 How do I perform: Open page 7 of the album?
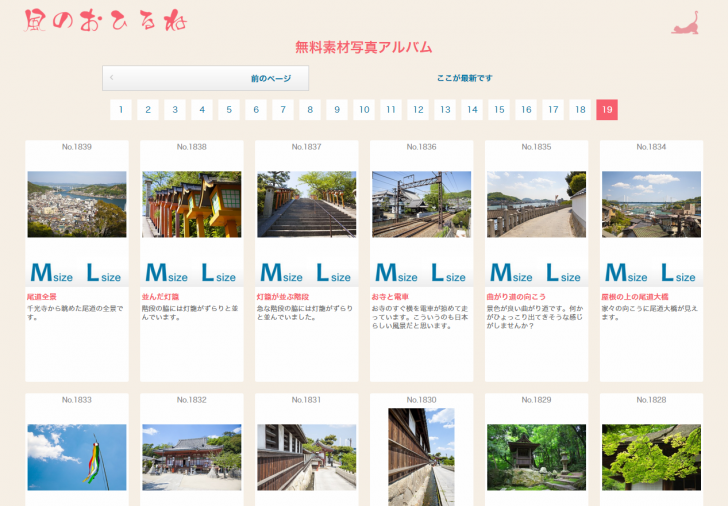[283, 110]
